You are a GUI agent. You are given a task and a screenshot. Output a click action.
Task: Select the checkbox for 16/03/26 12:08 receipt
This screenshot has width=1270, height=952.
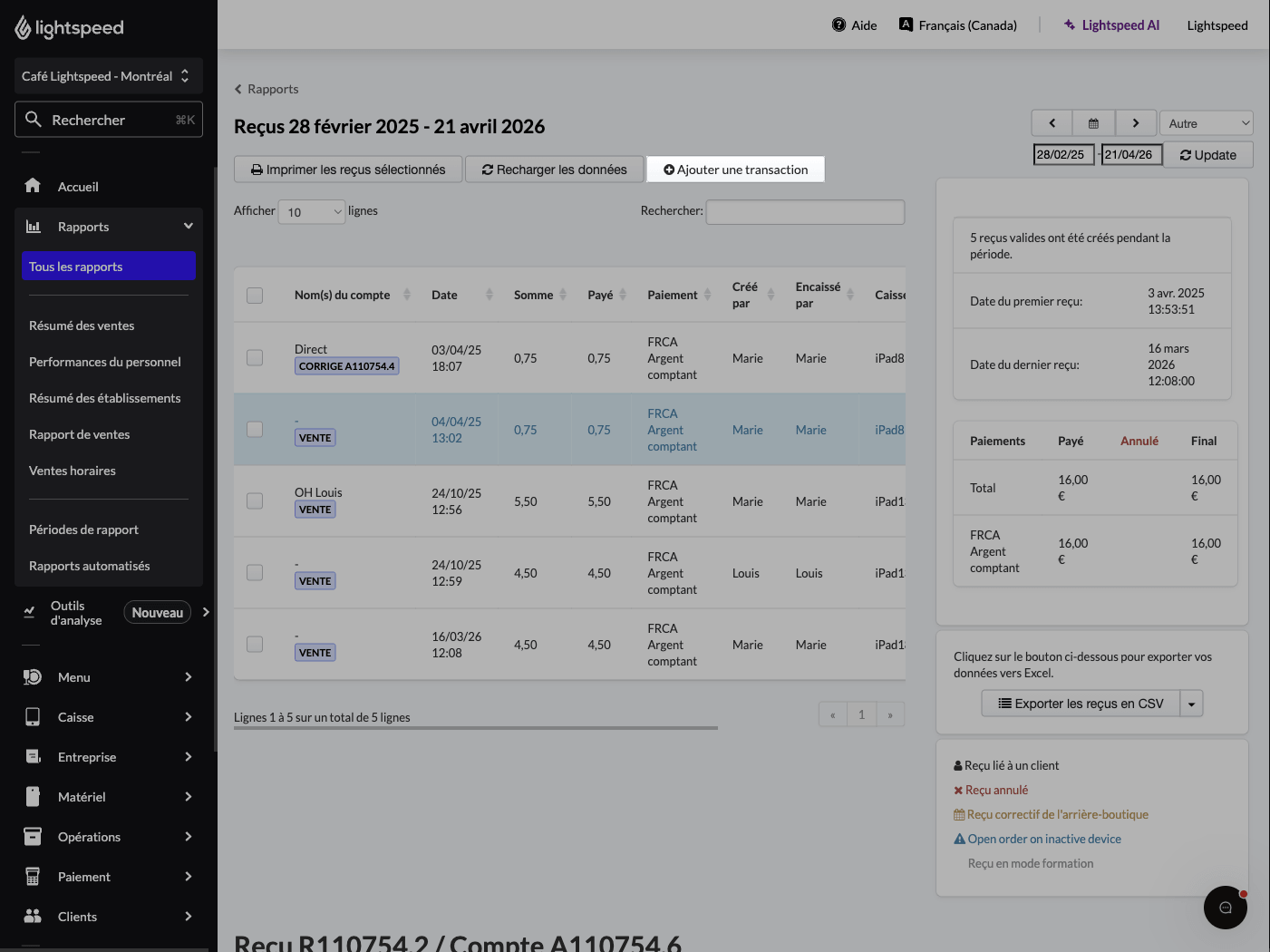255,645
